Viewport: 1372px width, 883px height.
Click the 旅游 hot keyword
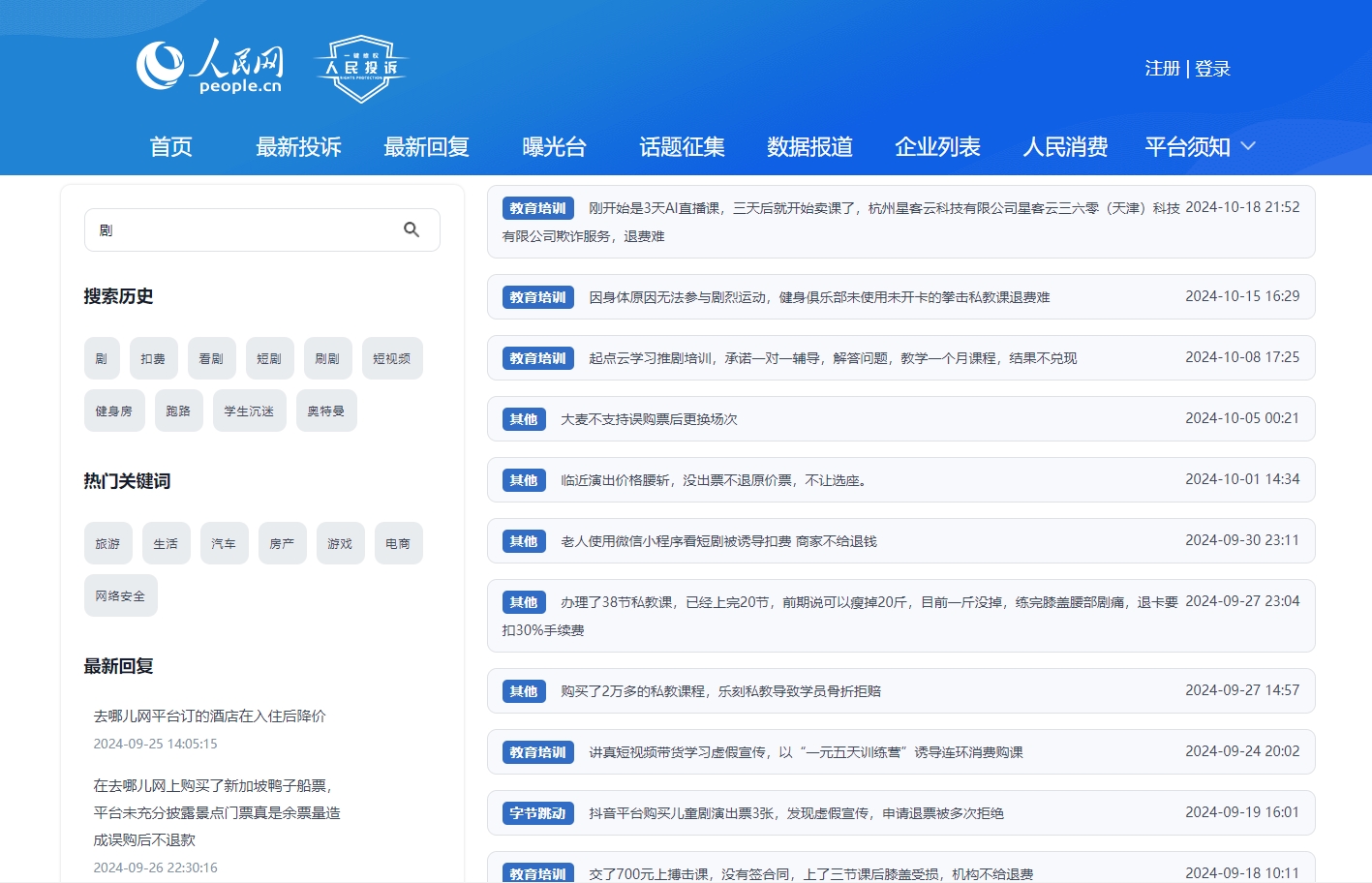point(107,543)
